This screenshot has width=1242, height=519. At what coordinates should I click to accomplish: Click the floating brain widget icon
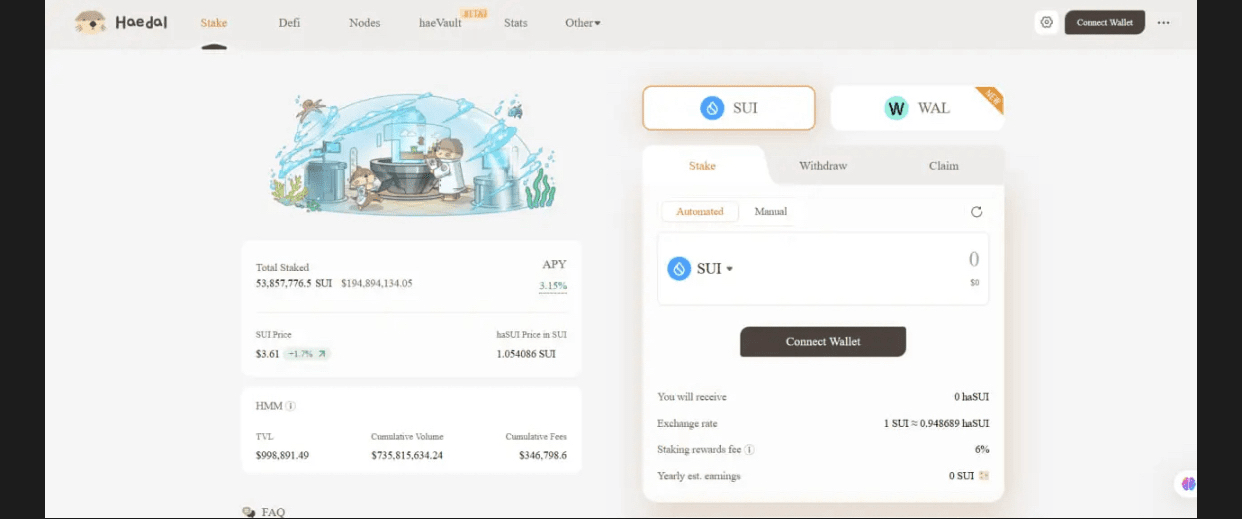click(x=1188, y=483)
